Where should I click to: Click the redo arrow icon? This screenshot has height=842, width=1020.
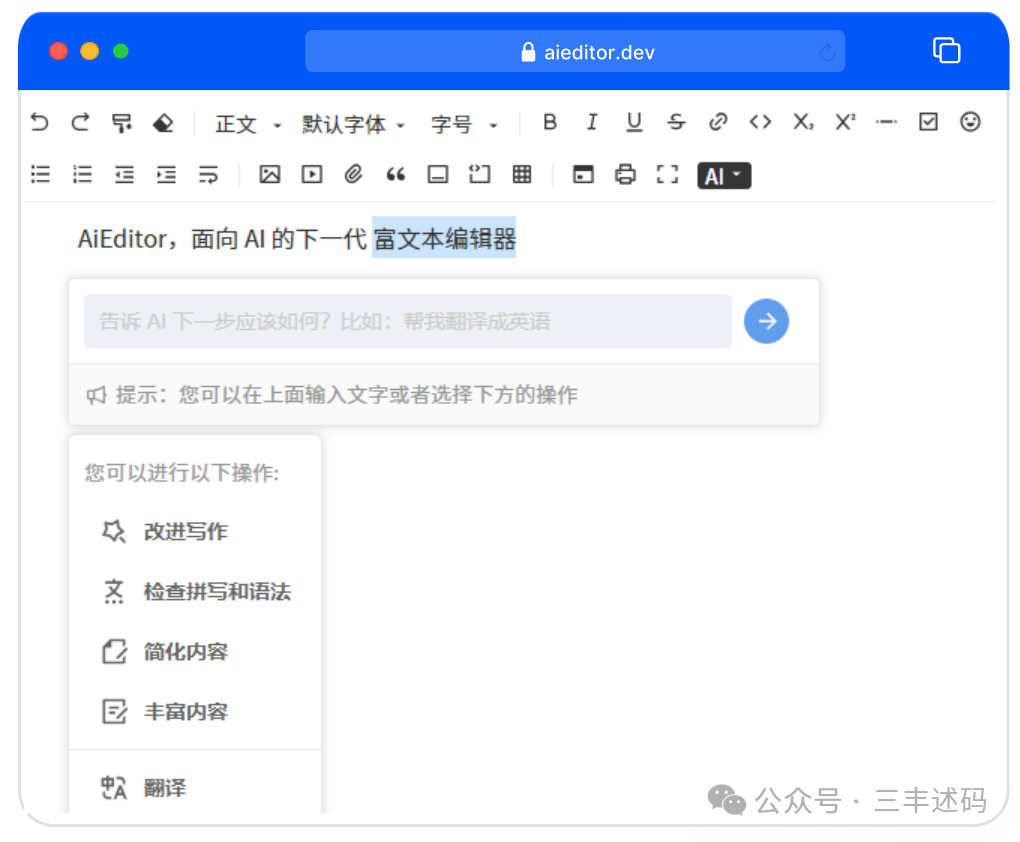pyautogui.click(x=81, y=122)
